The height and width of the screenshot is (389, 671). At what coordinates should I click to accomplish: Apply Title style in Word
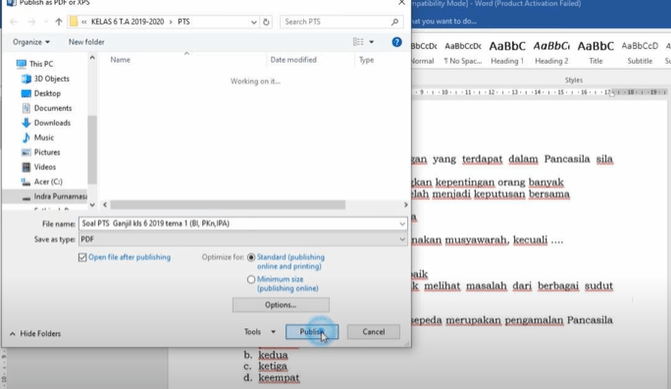pos(596,53)
